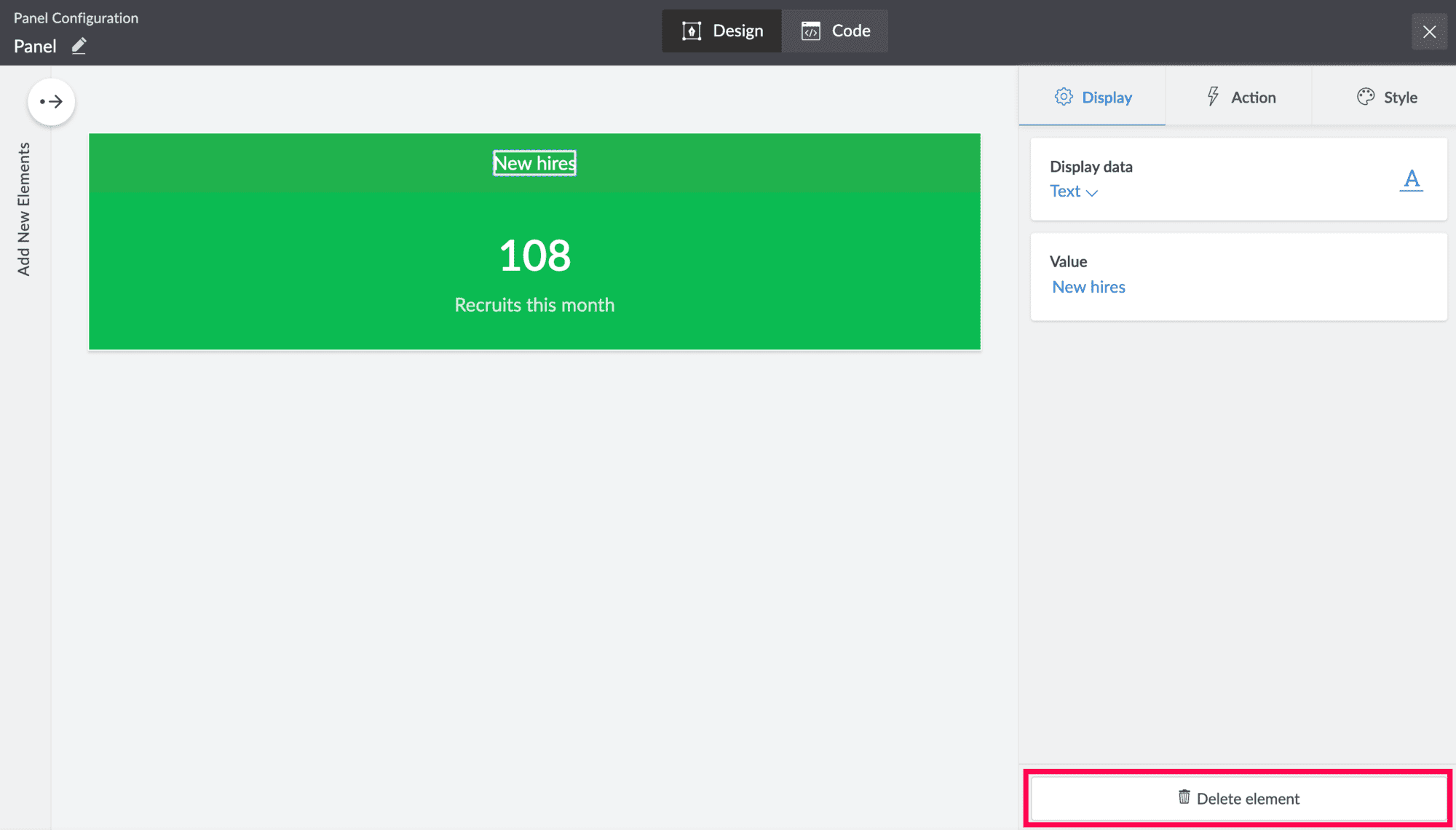Click the trash icon in Delete element

pyautogui.click(x=1184, y=797)
